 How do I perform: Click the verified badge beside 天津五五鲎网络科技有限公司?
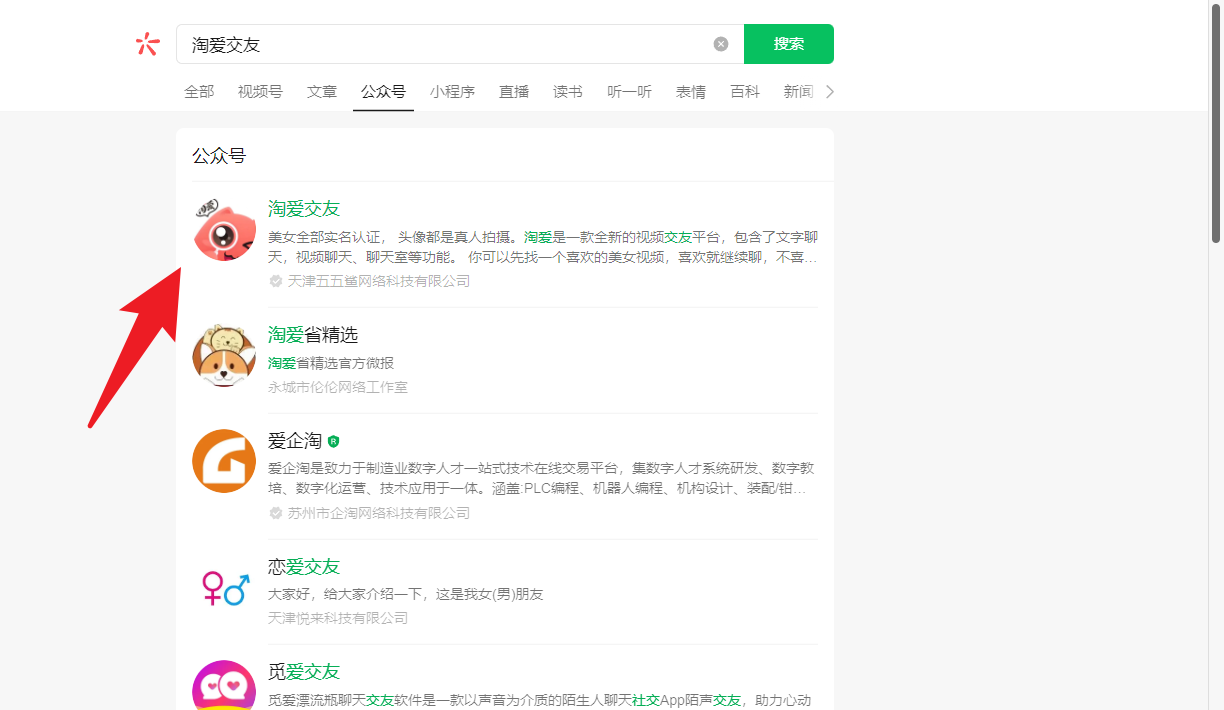click(276, 281)
